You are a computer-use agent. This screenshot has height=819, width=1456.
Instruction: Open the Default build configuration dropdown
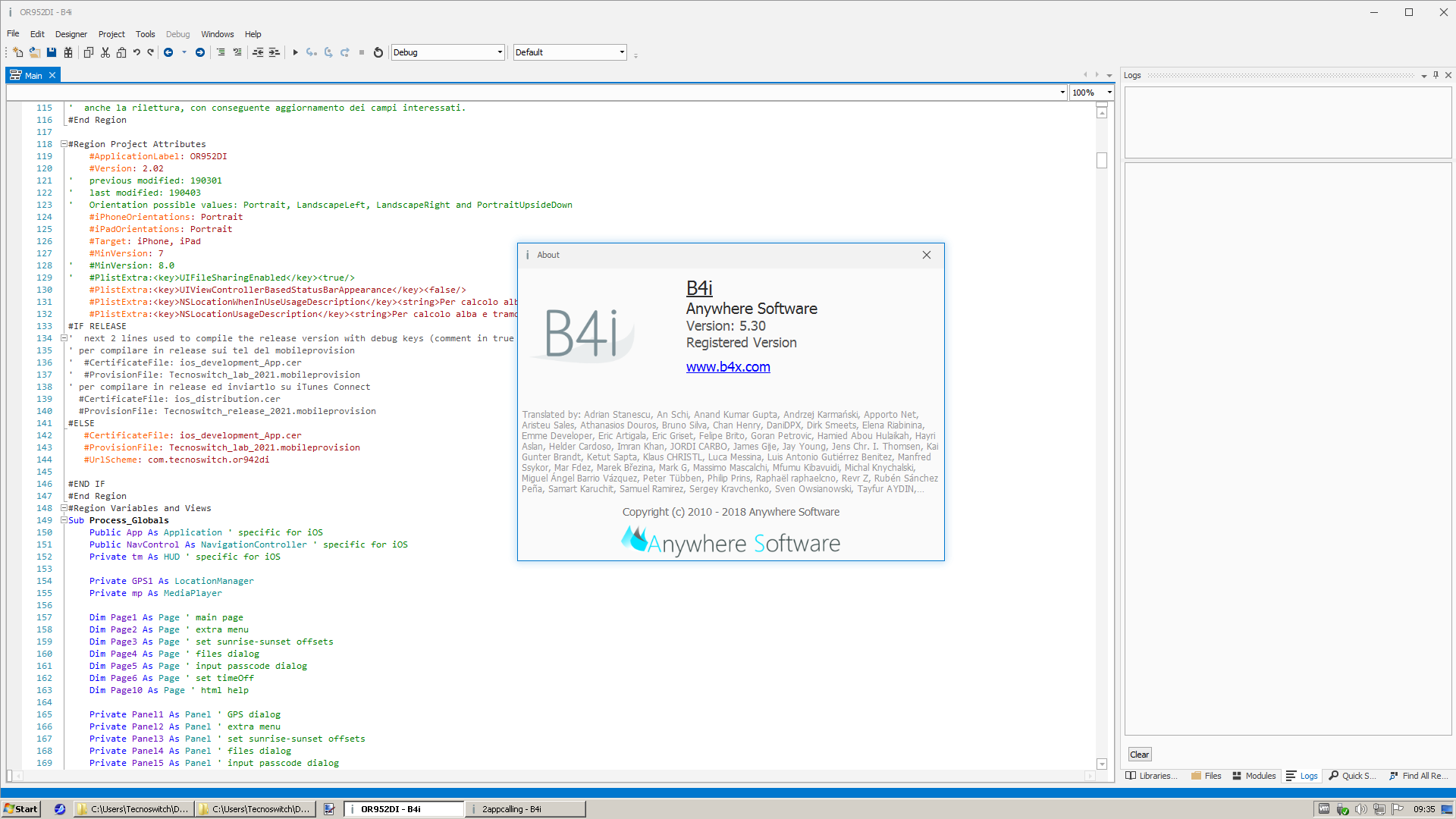pyautogui.click(x=620, y=52)
